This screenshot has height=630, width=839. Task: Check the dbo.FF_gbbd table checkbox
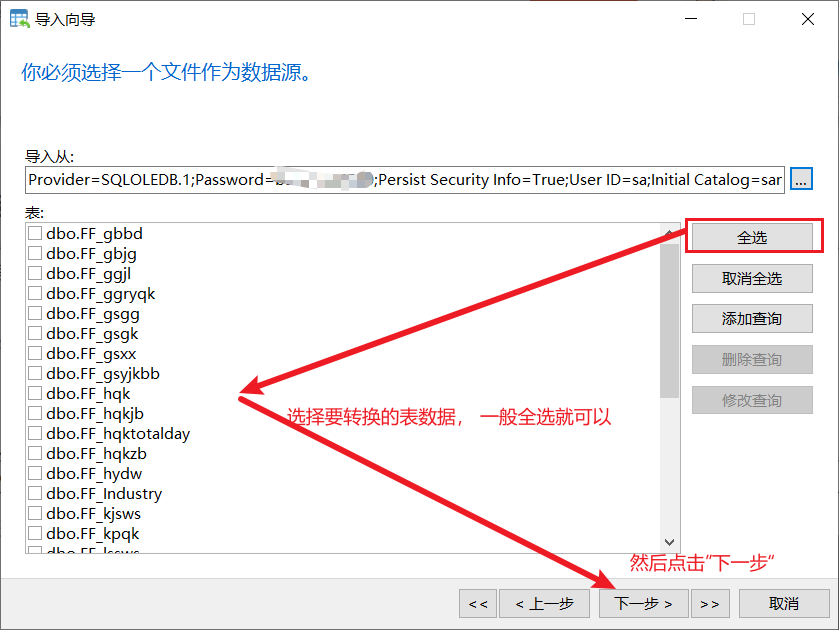pyautogui.click(x=35, y=234)
